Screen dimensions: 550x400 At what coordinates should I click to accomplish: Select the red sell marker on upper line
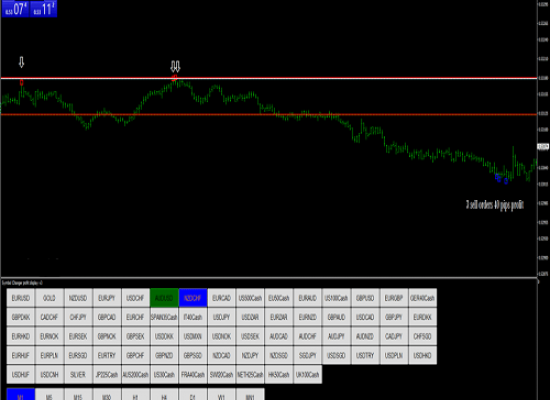[x=174, y=78]
